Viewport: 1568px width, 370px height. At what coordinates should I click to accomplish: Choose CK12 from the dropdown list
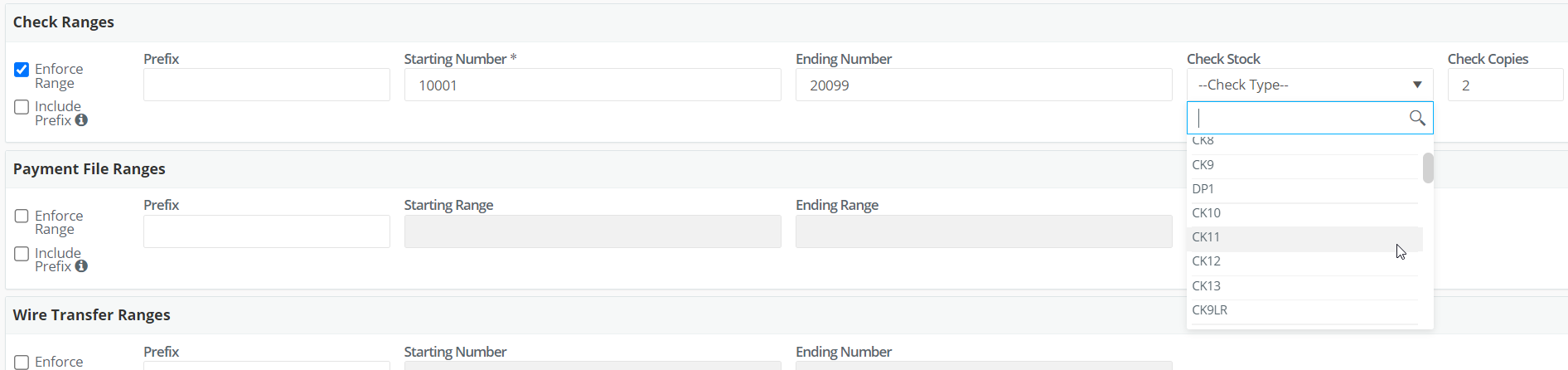tap(1304, 261)
